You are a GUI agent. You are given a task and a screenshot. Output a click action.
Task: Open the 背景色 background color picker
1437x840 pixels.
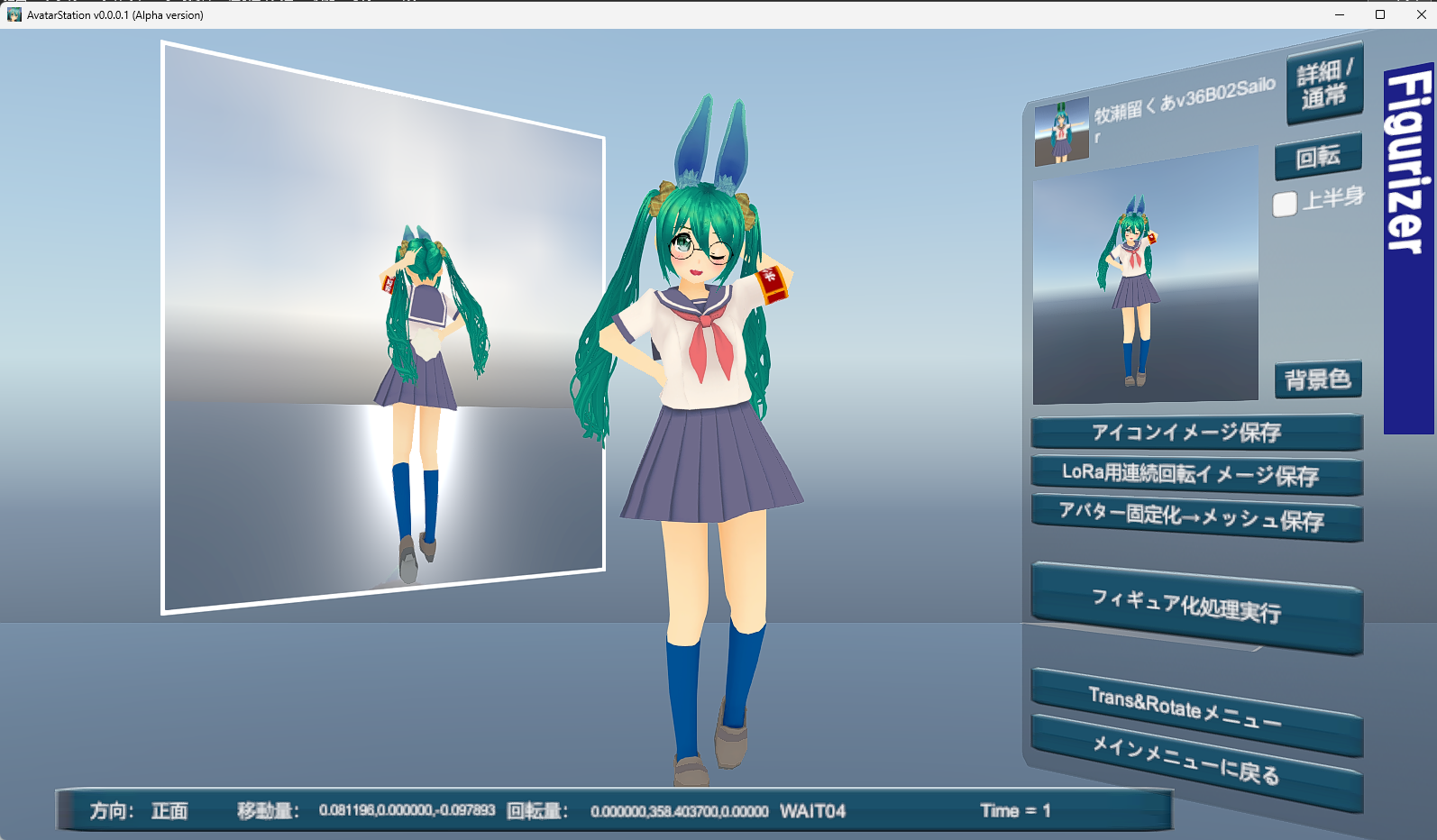pos(1317,379)
